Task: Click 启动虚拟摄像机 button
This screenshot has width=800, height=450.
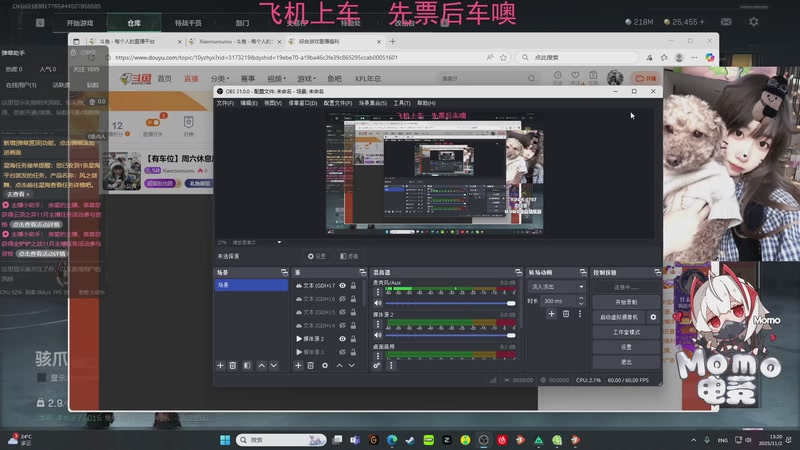Action: point(619,317)
